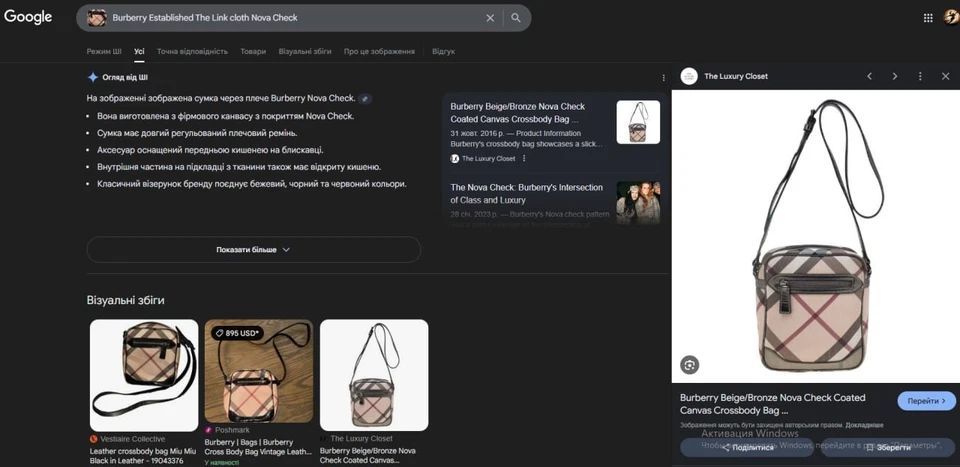Click the Поділитися share button

[x=747, y=448]
